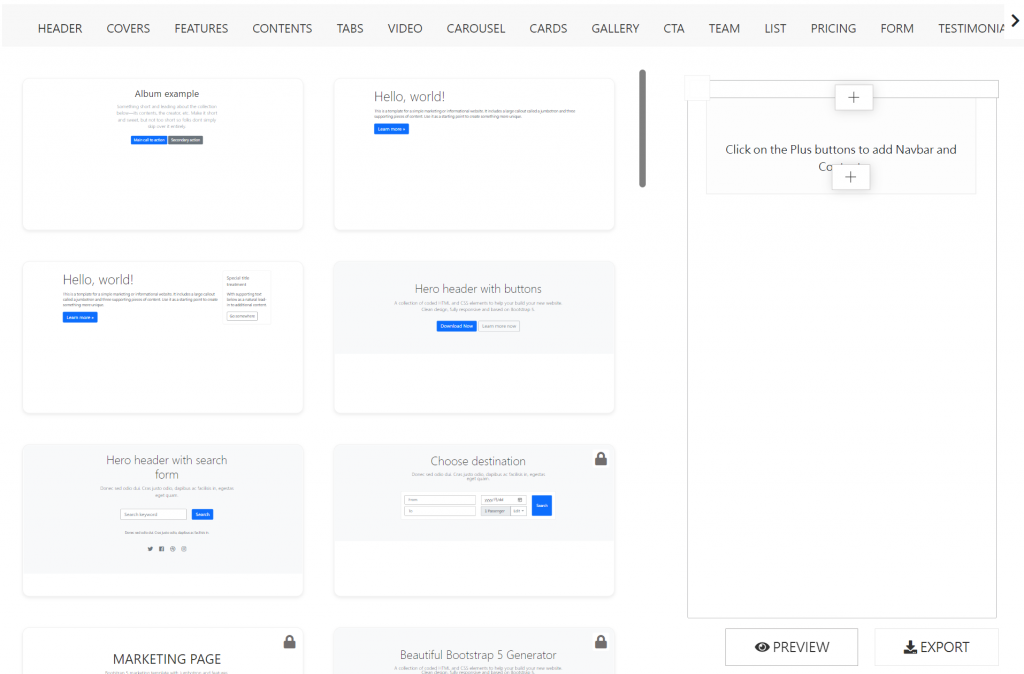Select the FEATURES tab
1024x674 pixels.
201,29
